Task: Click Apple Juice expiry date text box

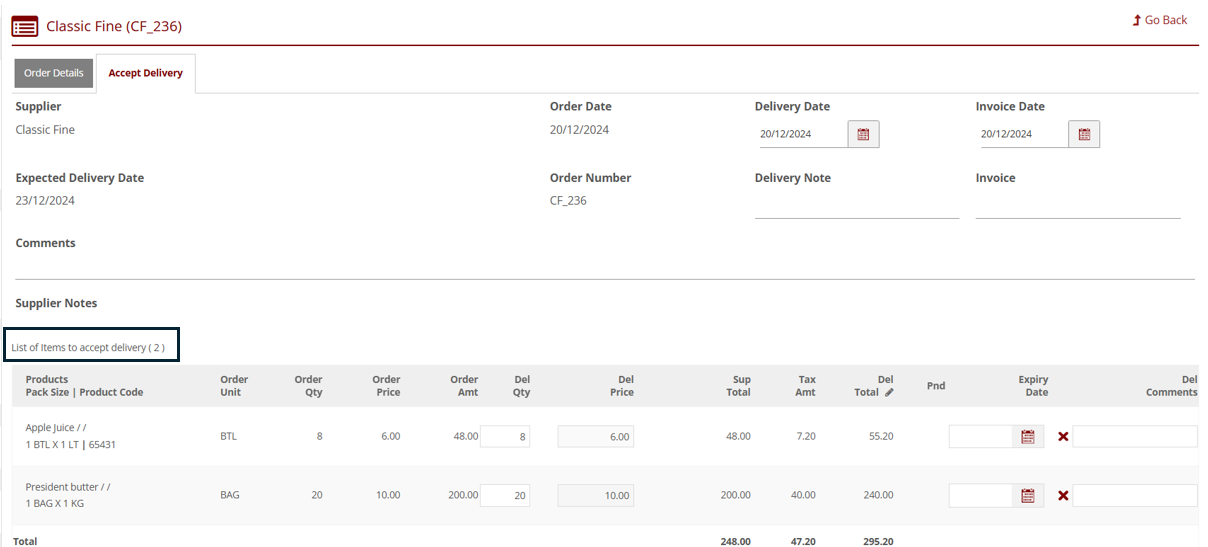Action: tap(980, 437)
